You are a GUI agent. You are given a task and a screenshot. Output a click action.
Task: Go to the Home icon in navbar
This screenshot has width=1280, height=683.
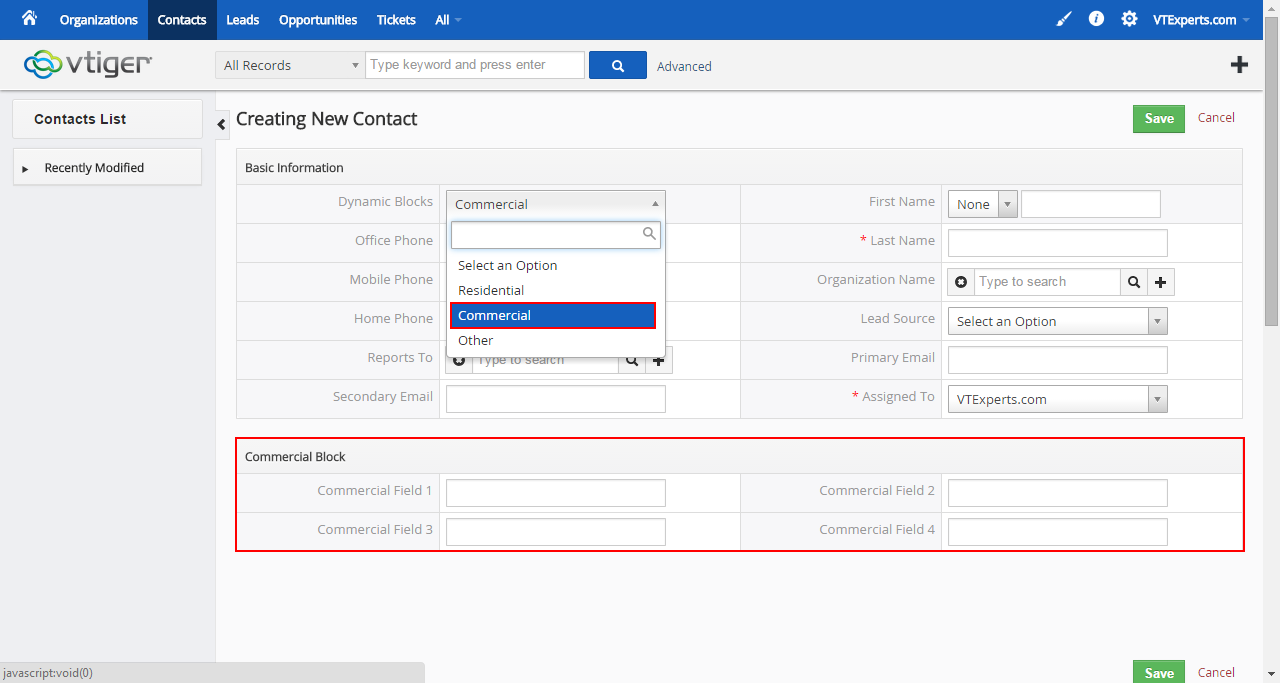click(x=29, y=19)
